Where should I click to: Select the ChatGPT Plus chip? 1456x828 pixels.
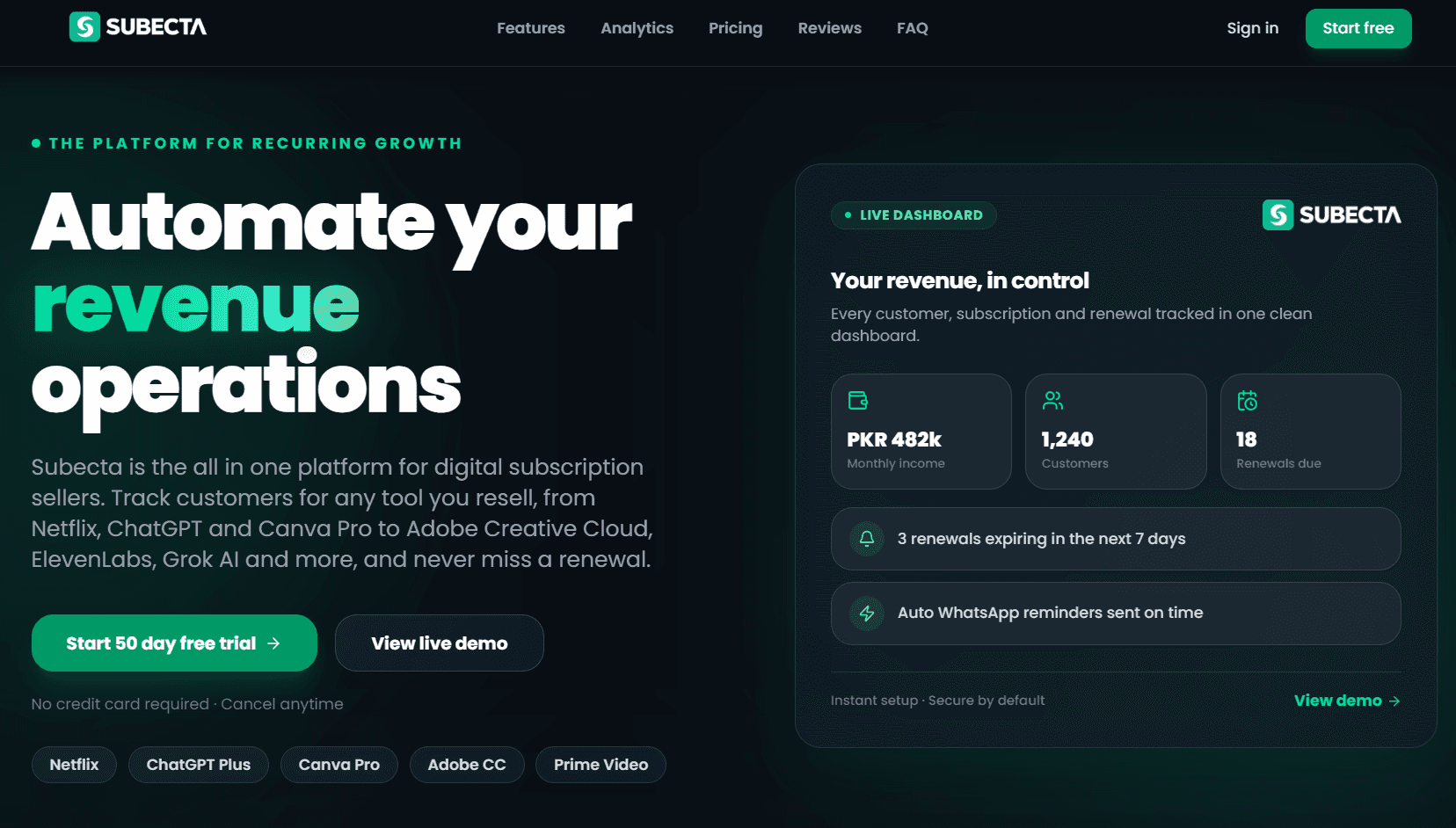click(x=199, y=765)
